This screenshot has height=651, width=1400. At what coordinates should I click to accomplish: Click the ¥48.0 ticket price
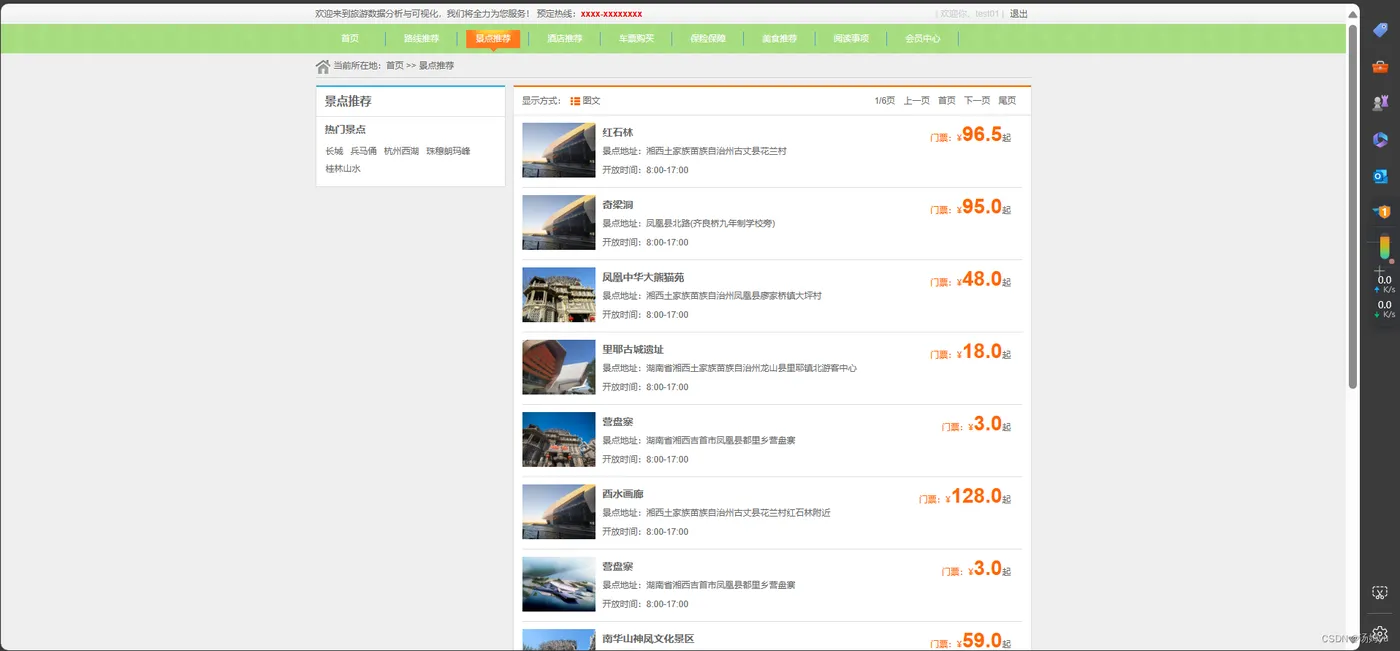click(x=979, y=280)
